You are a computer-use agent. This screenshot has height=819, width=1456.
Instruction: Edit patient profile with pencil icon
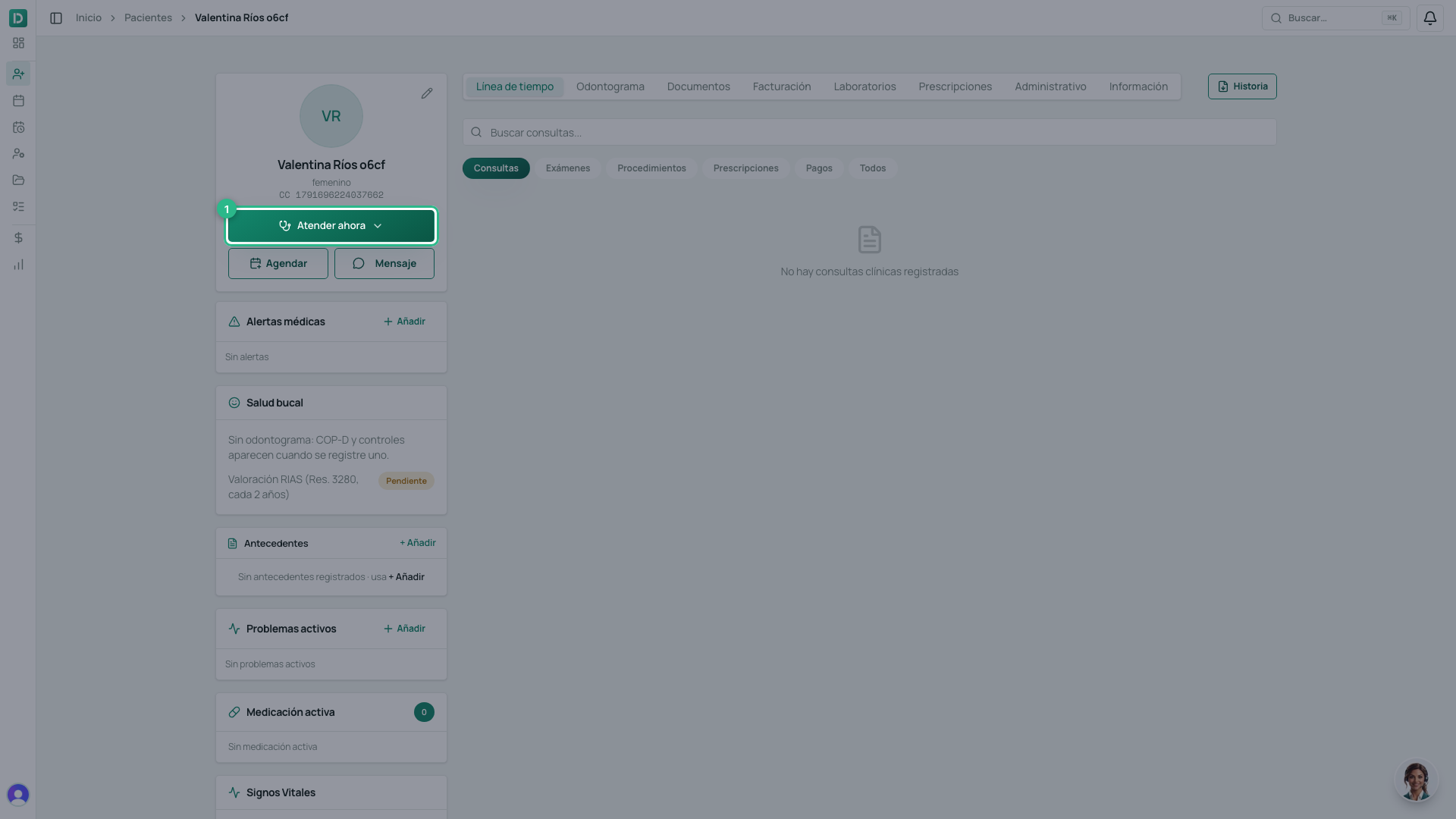pyautogui.click(x=427, y=93)
